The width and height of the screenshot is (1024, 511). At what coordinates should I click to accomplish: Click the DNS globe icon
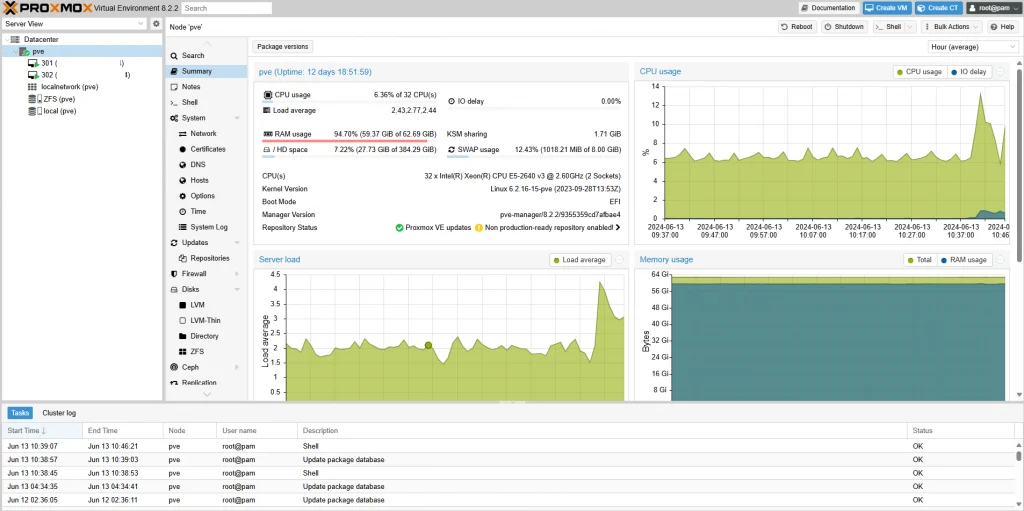point(182,165)
